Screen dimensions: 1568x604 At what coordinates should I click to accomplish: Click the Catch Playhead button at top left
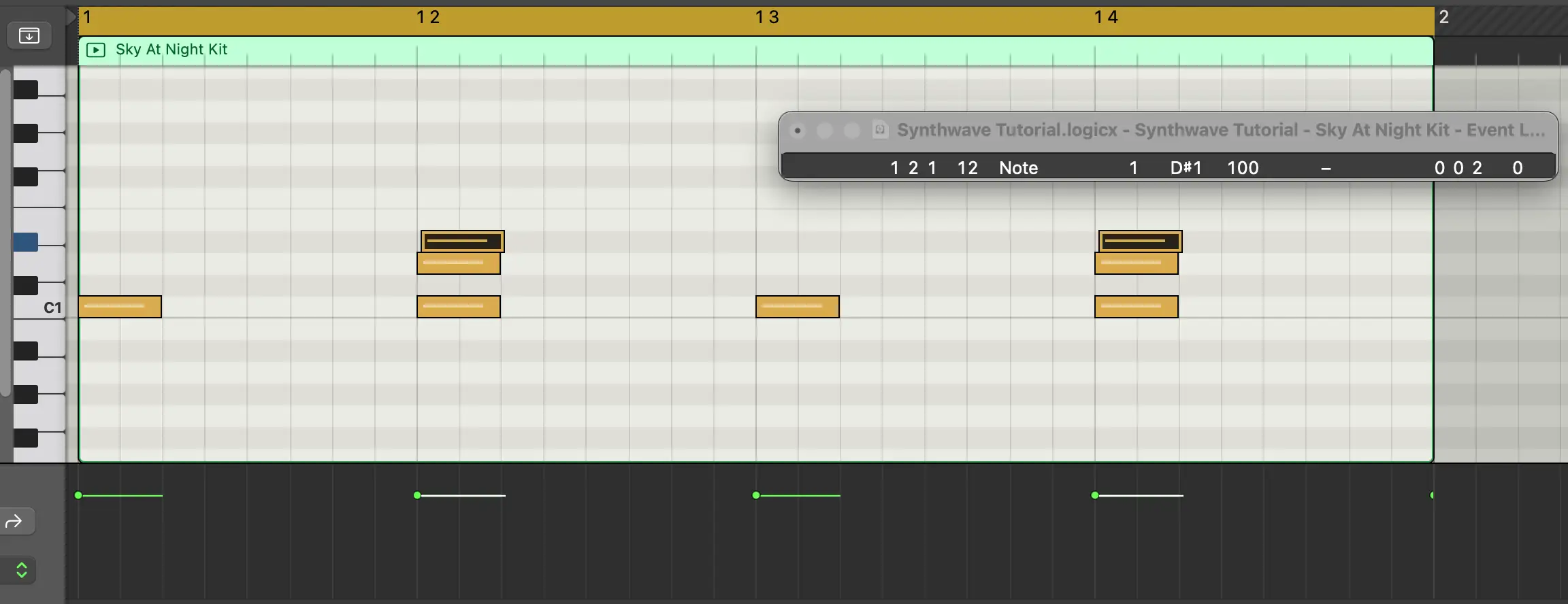pyautogui.click(x=29, y=35)
